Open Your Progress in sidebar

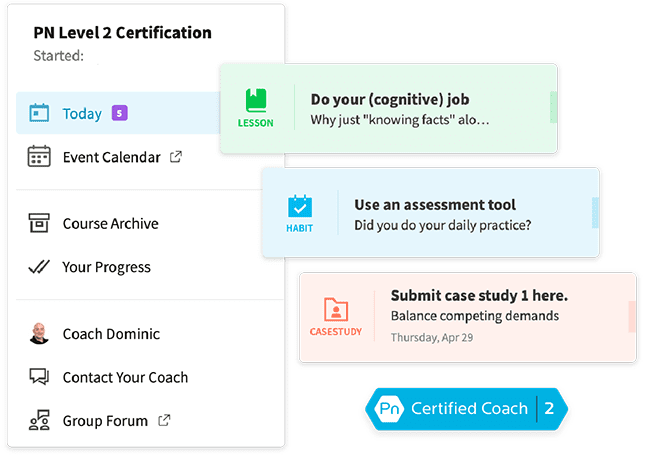106,267
